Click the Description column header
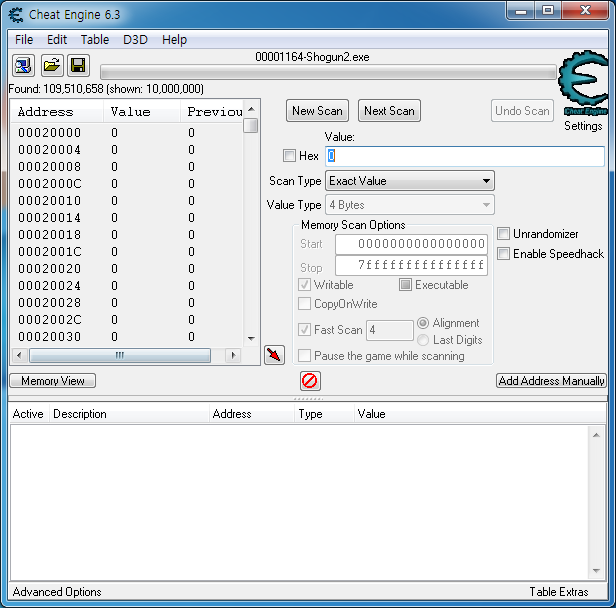The image size is (616, 608). pyautogui.click(x=129, y=414)
